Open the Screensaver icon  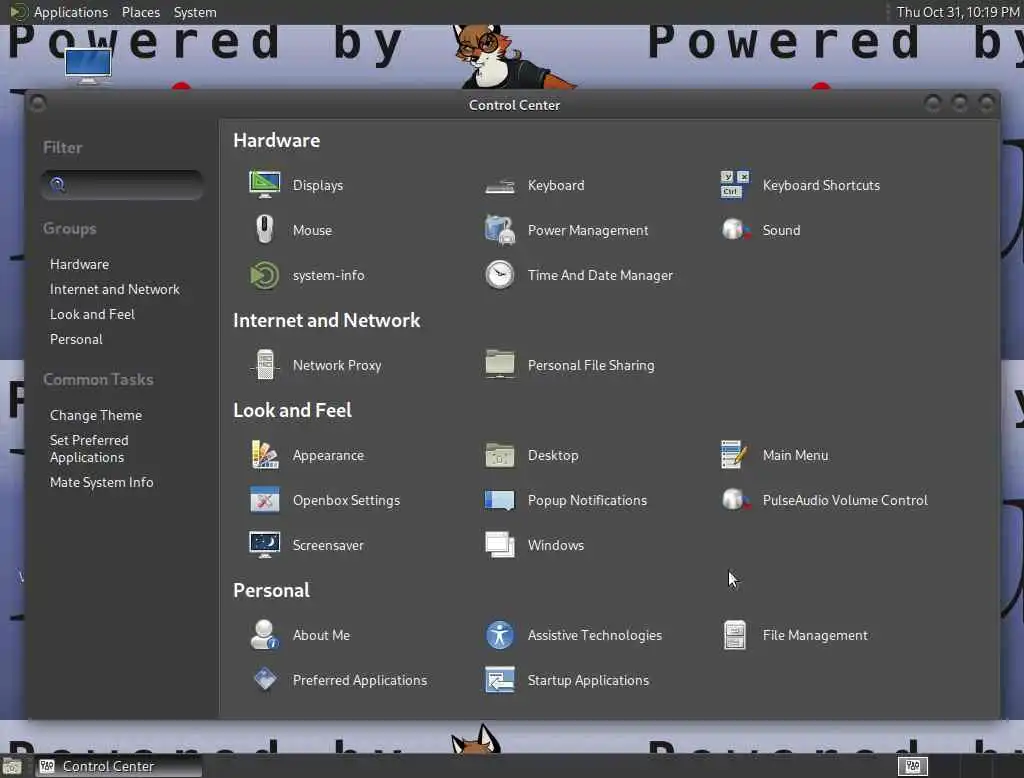click(x=264, y=545)
